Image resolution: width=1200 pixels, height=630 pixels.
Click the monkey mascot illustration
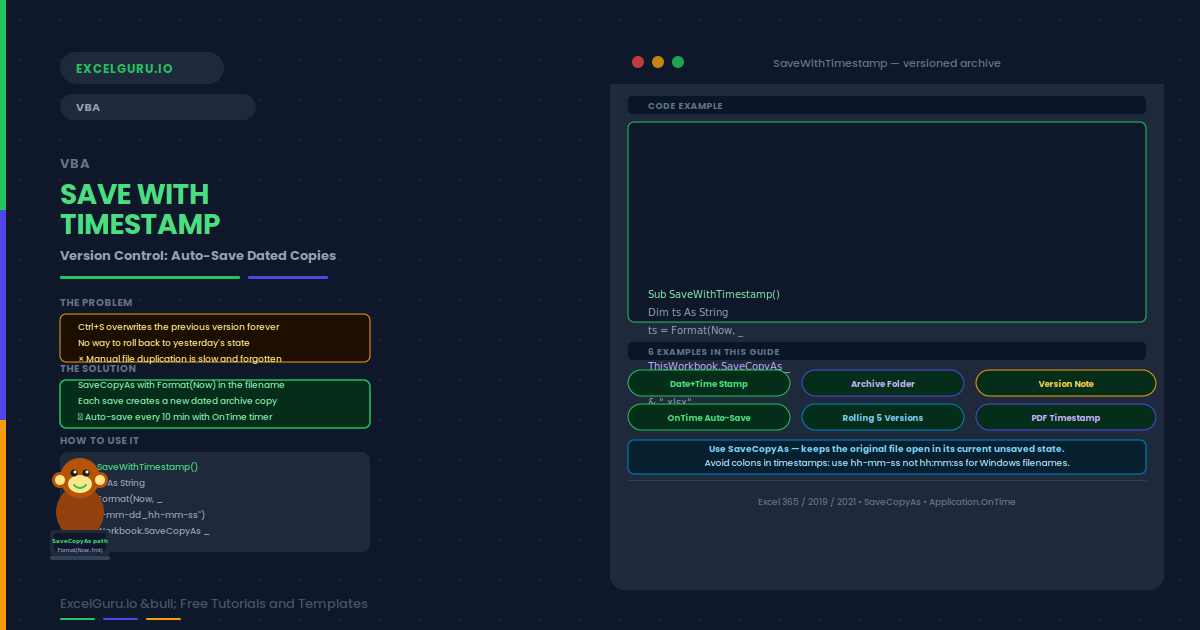pos(80,508)
